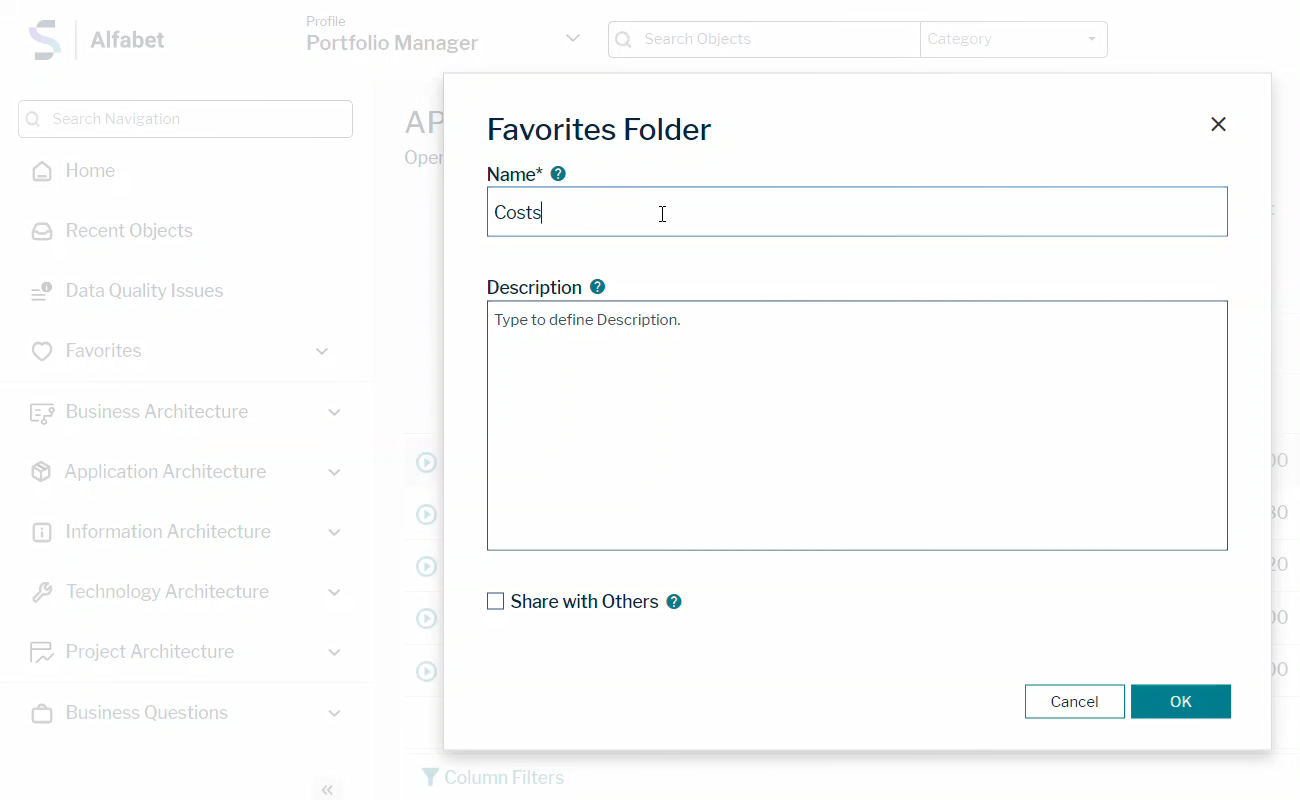The width and height of the screenshot is (1300, 800).
Task: Click the Cancel button
Action: pos(1074,701)
